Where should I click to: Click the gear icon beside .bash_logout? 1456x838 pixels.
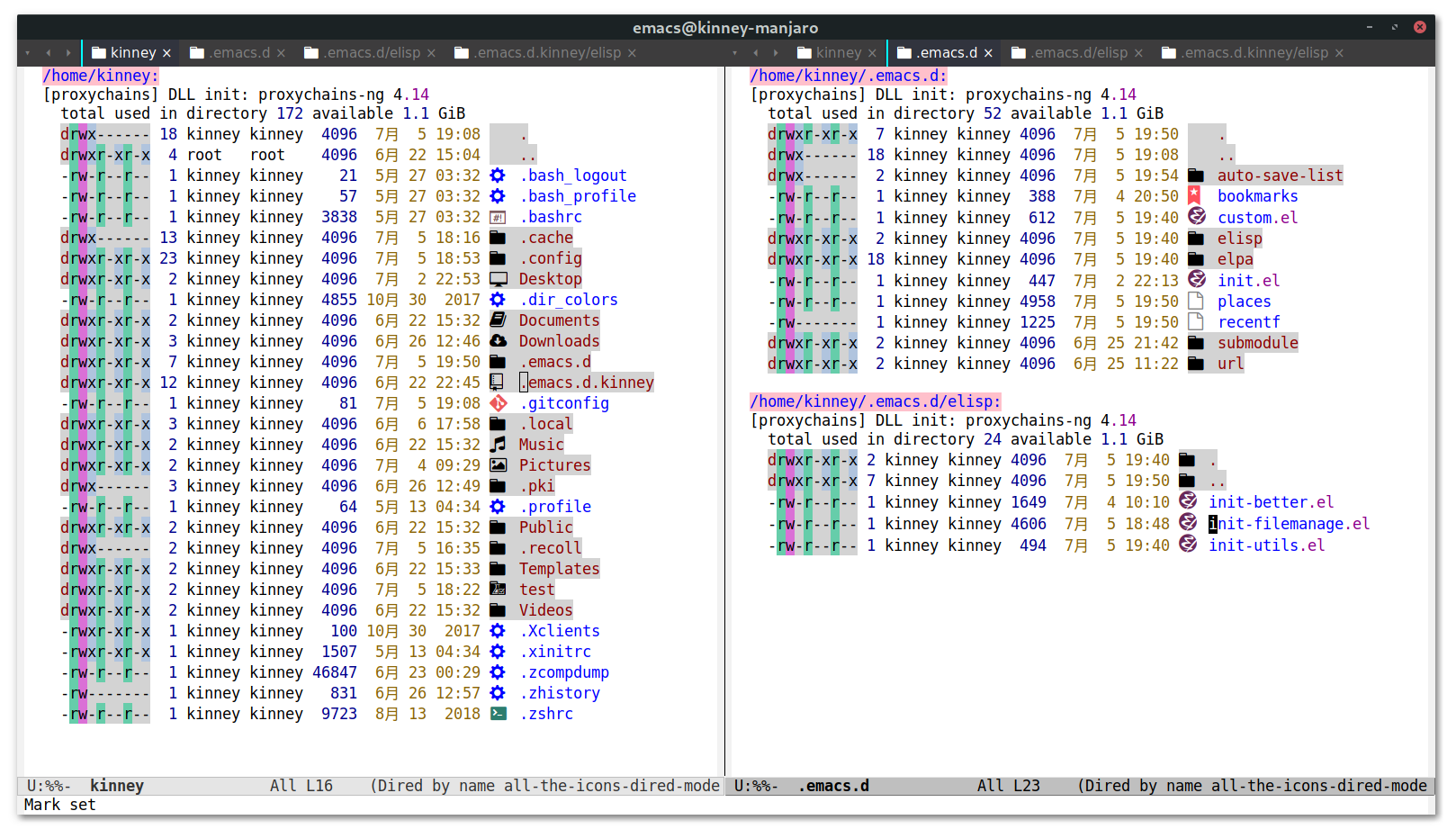[498, 175]
